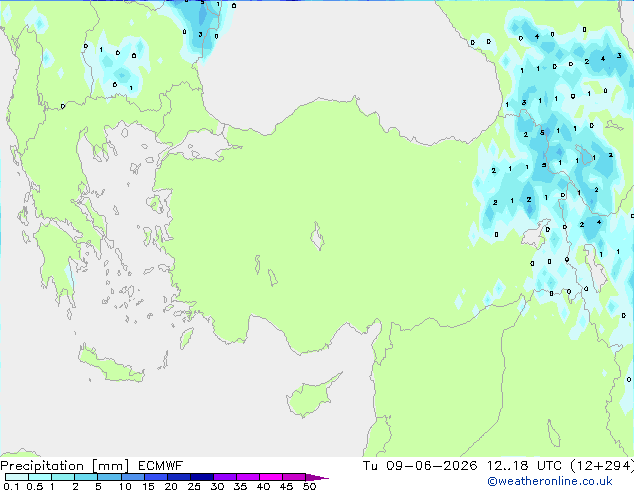Click the legend scale label "45"
The width and height of the screenshot is (634, 490).
(x=286, y=486)
